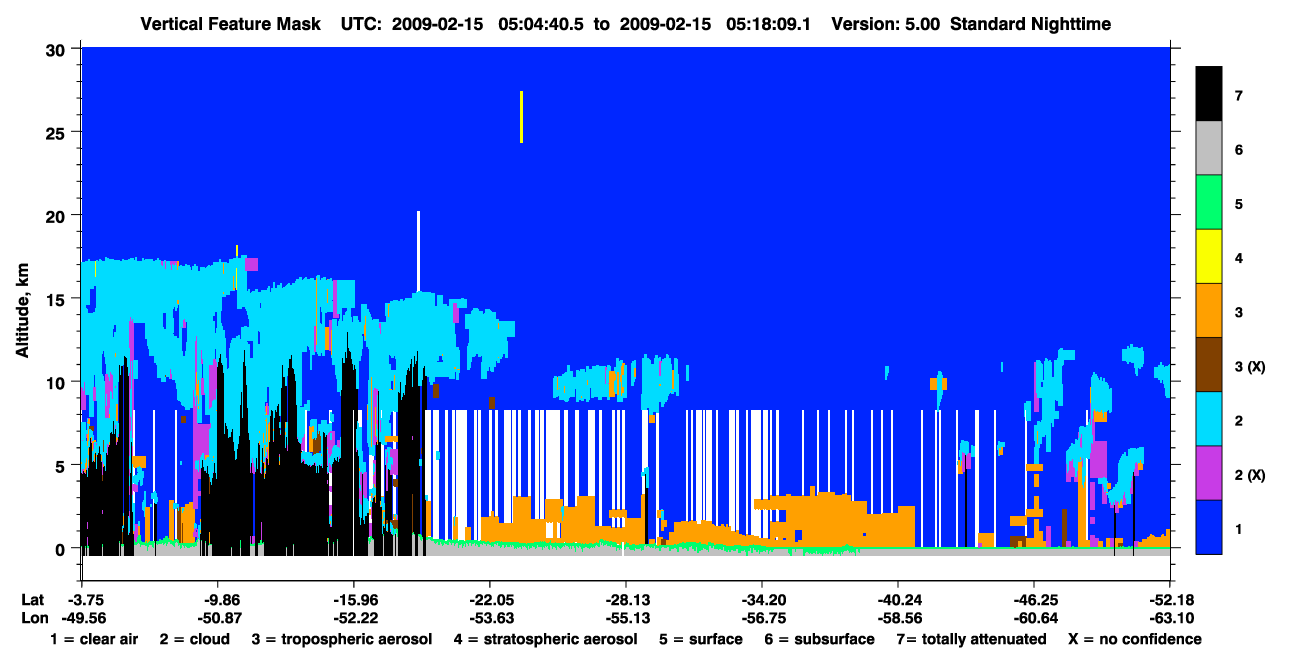Image resolution: width=1300 pixels, height=667 pixels.
Task: Click the altitude tick label 25
Action: coord(58,132)
